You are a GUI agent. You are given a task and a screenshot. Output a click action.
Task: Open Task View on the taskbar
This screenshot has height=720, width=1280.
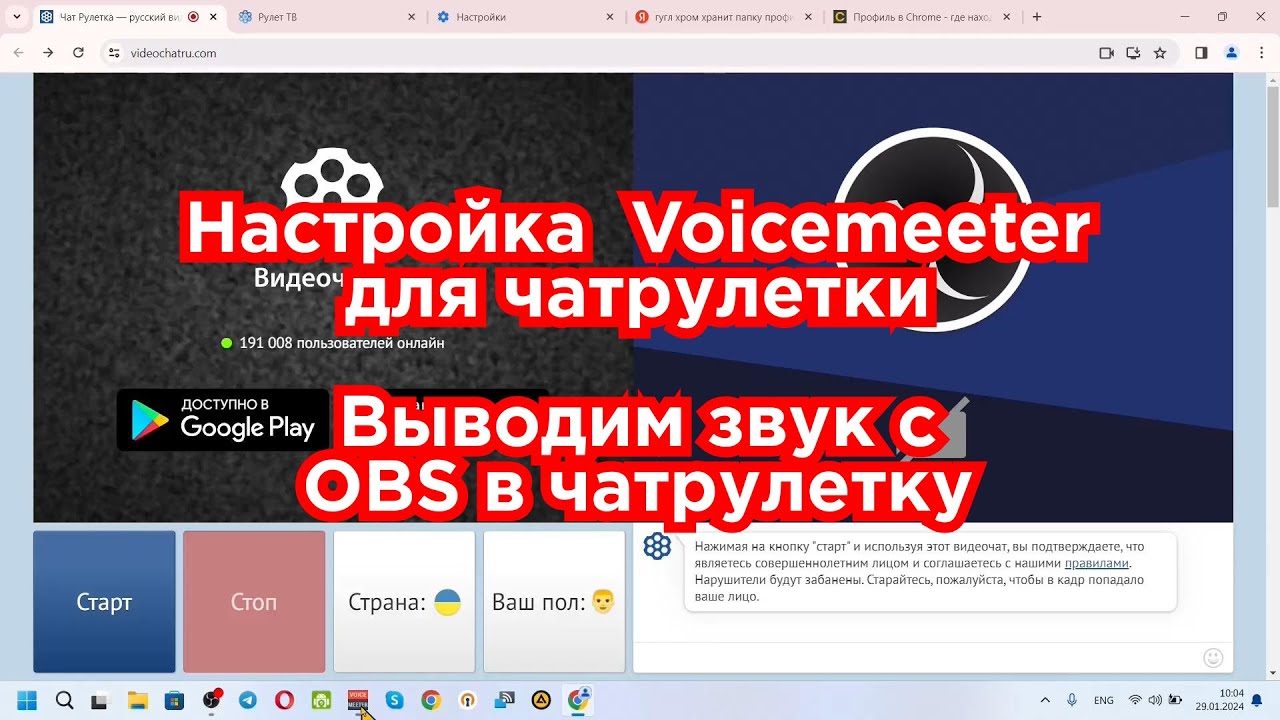[x=99, y=700]
